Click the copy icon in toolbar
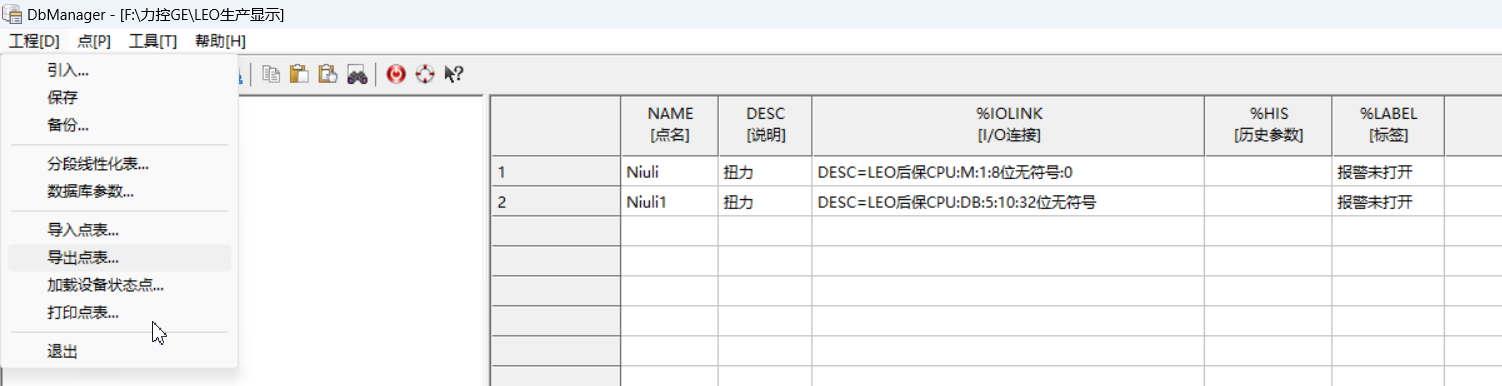Image resolution: width=1502 pixels, height=386 pixels. point(271,74)
